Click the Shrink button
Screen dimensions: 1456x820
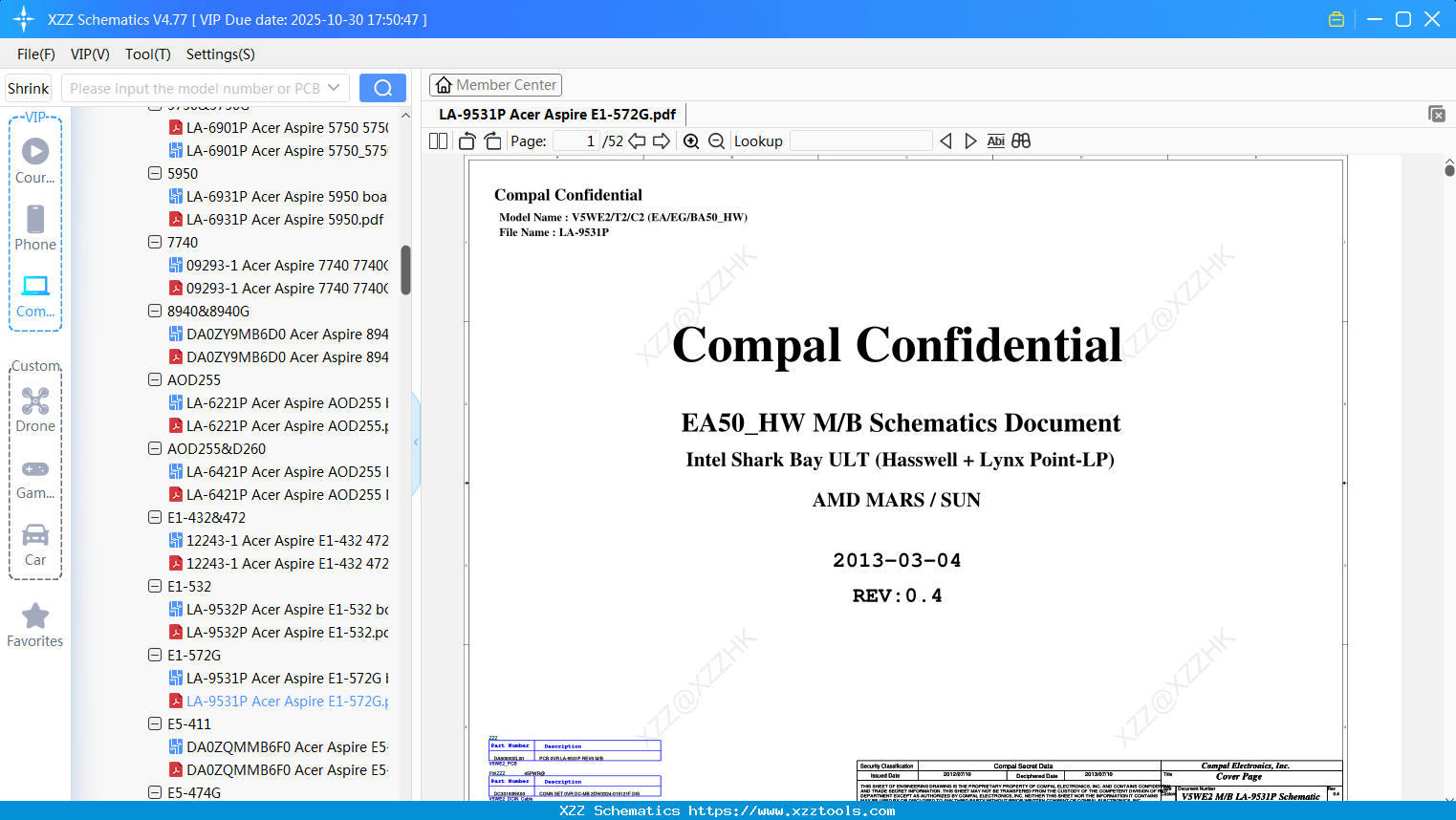tap(28, 88)
